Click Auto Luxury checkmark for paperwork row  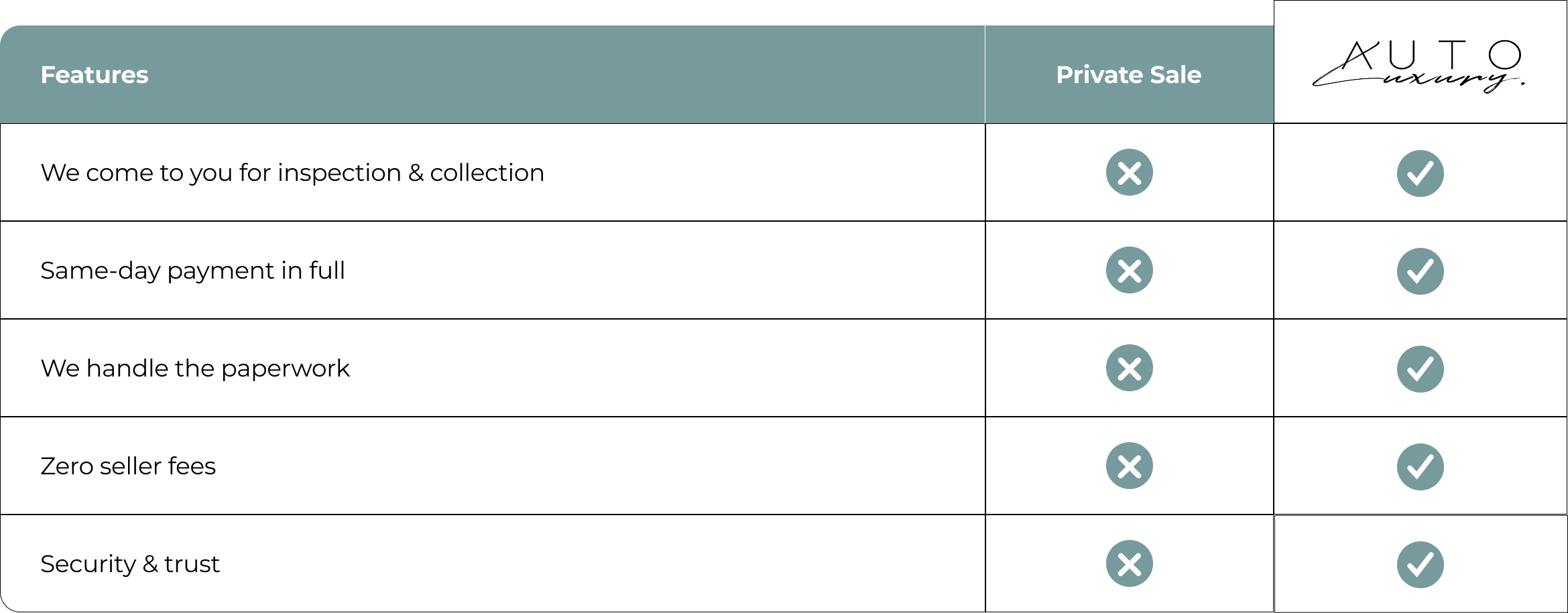point(1420,369)
